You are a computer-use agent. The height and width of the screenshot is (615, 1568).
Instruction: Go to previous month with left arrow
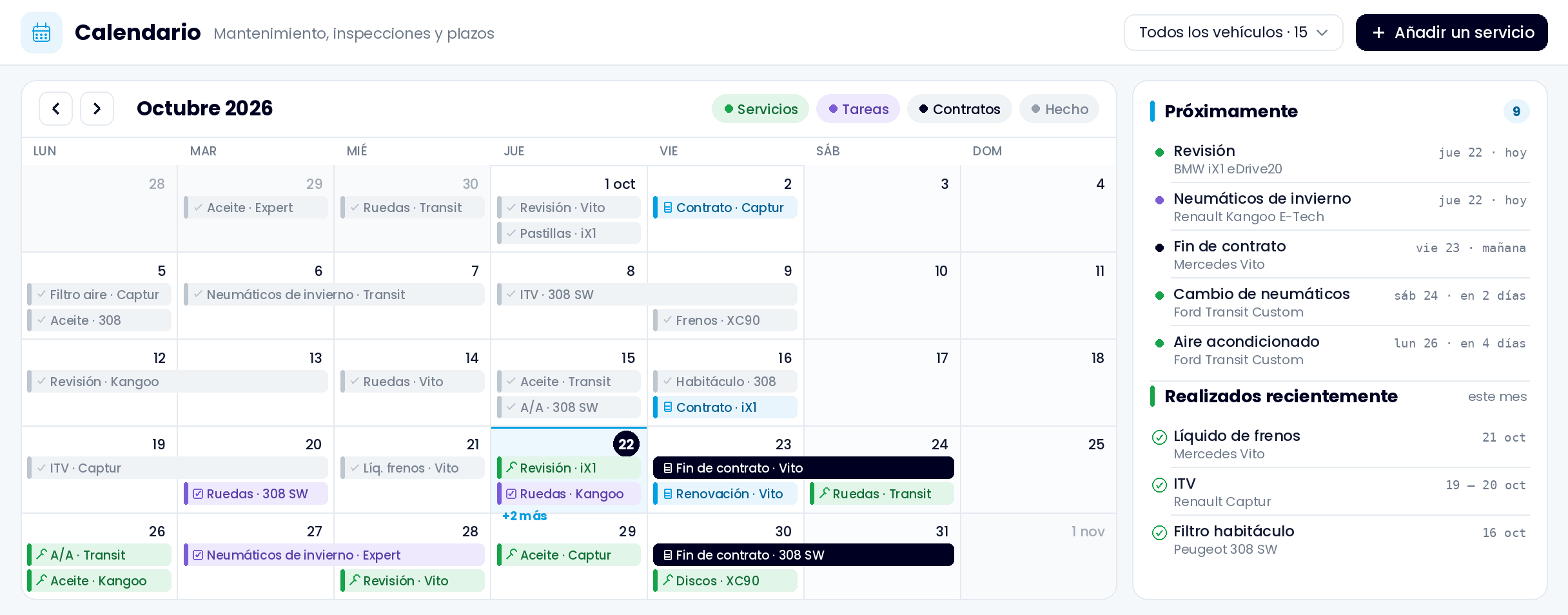click(x=56, y=108)
